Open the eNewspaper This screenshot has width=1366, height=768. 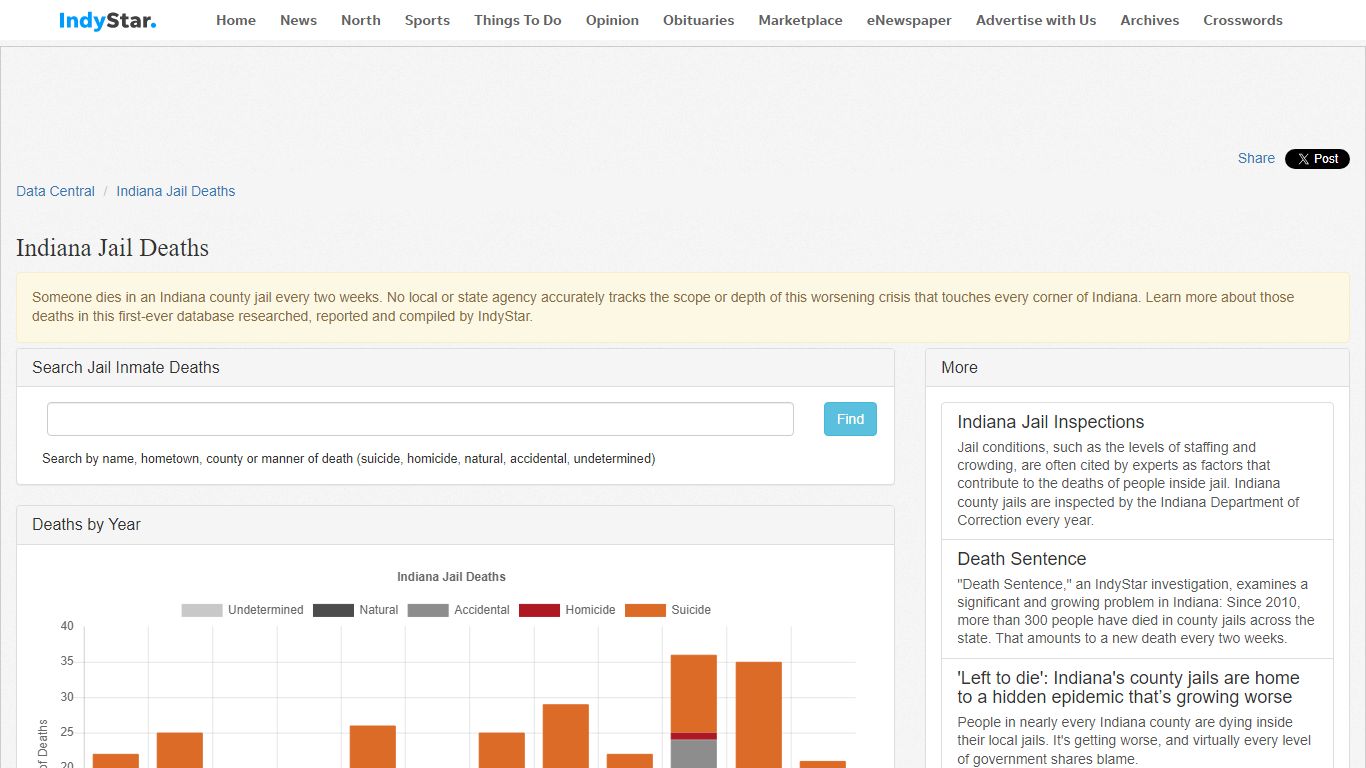pos(909,20)
